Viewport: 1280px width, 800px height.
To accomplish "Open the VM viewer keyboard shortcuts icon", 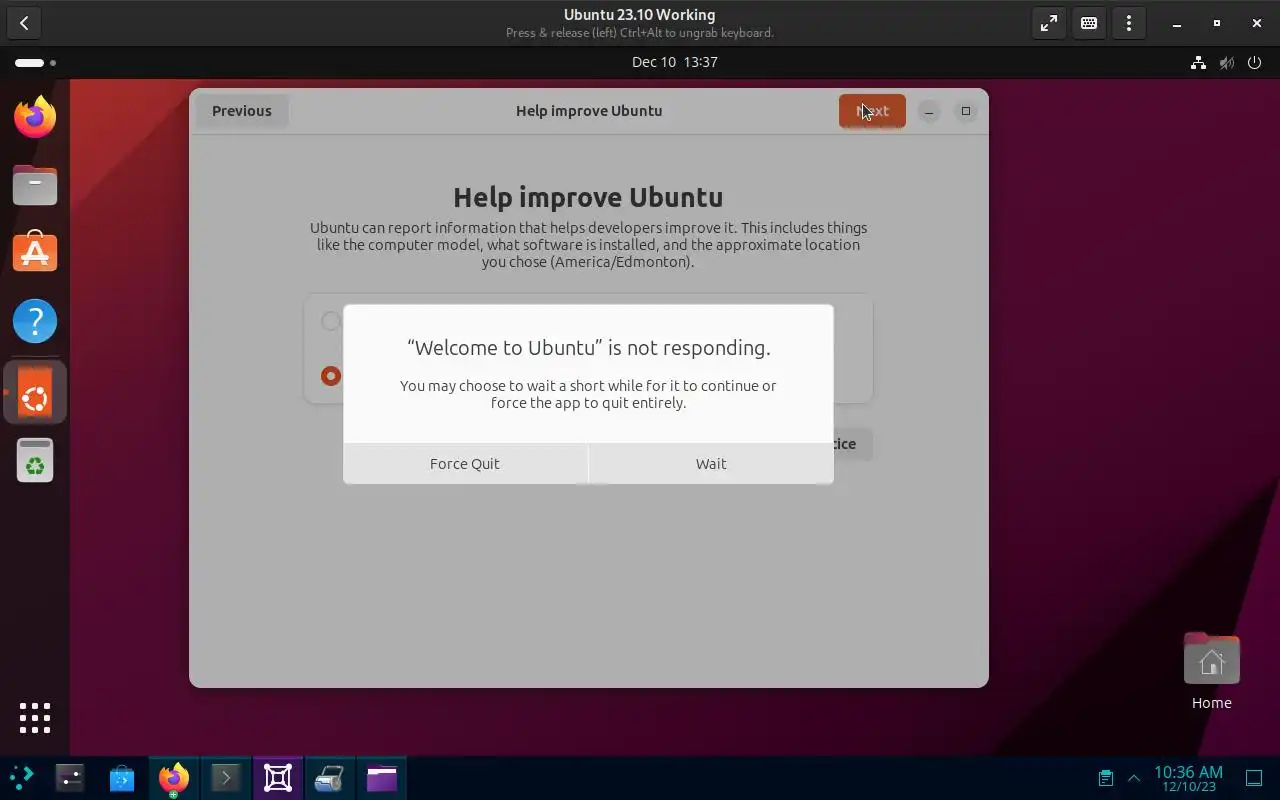I will [1089, 23].
